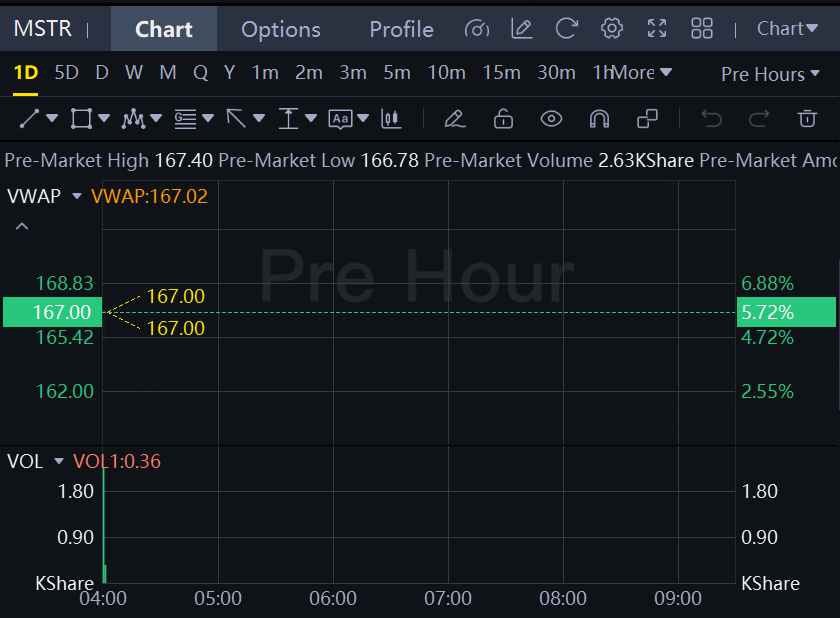840x618 pixels.
Task: Open the VWAP indicator dropdown
Action: [77, 196]
